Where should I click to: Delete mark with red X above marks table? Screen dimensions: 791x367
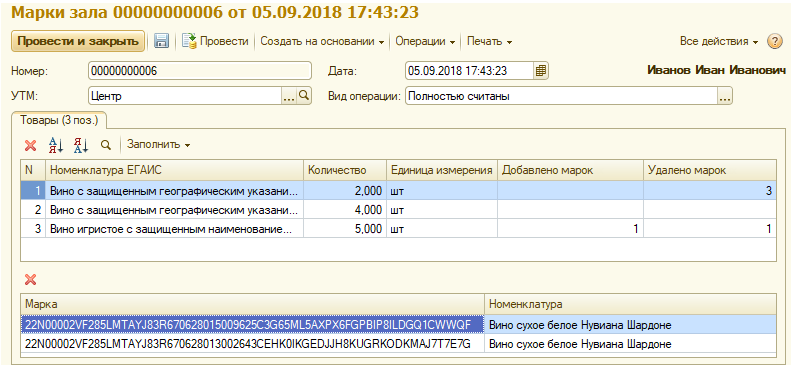click(x=31, y=280)
